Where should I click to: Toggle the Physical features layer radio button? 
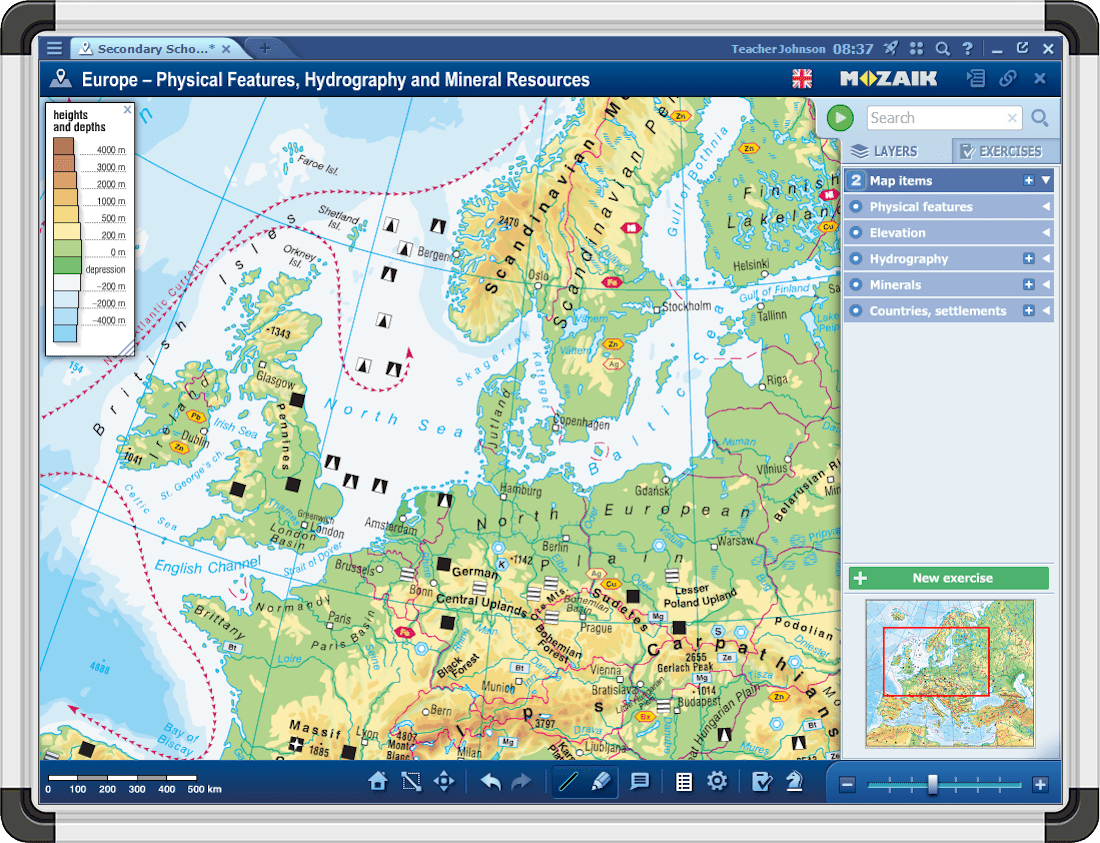point(856,207)
